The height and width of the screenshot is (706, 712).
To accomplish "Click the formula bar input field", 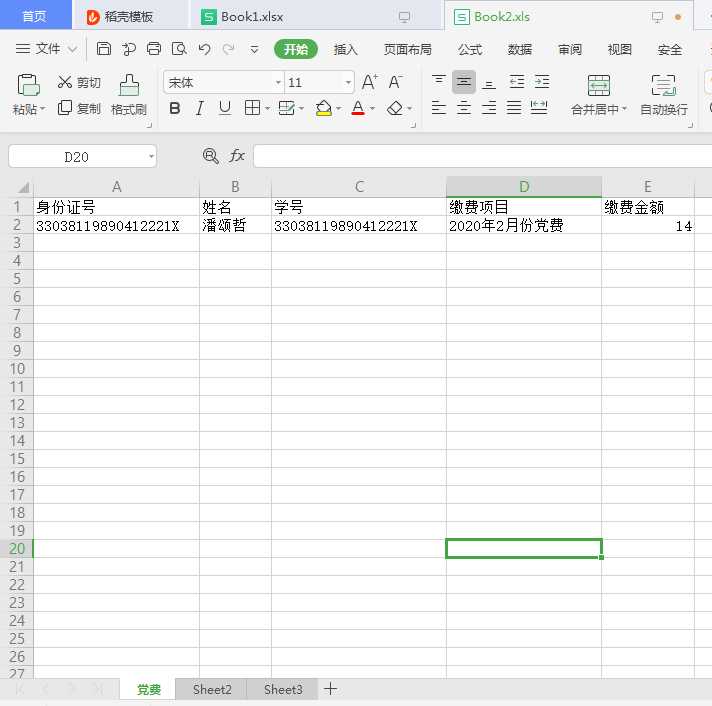I will coord(482,156).
